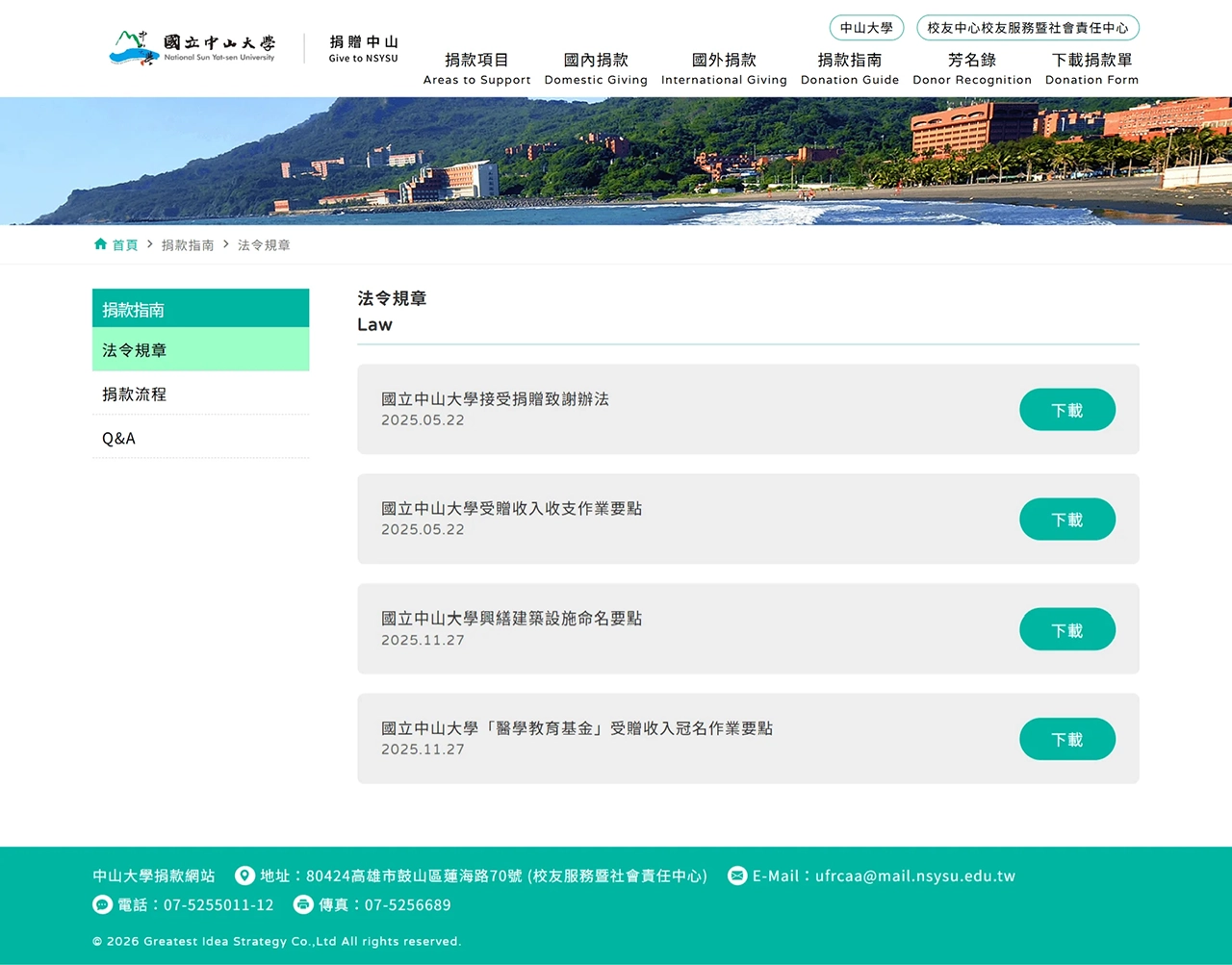The width and height of the screenshot is (1232, 965).
Task: Select 法令規章 in the sidebar
Action: click(x=200, y=349)
